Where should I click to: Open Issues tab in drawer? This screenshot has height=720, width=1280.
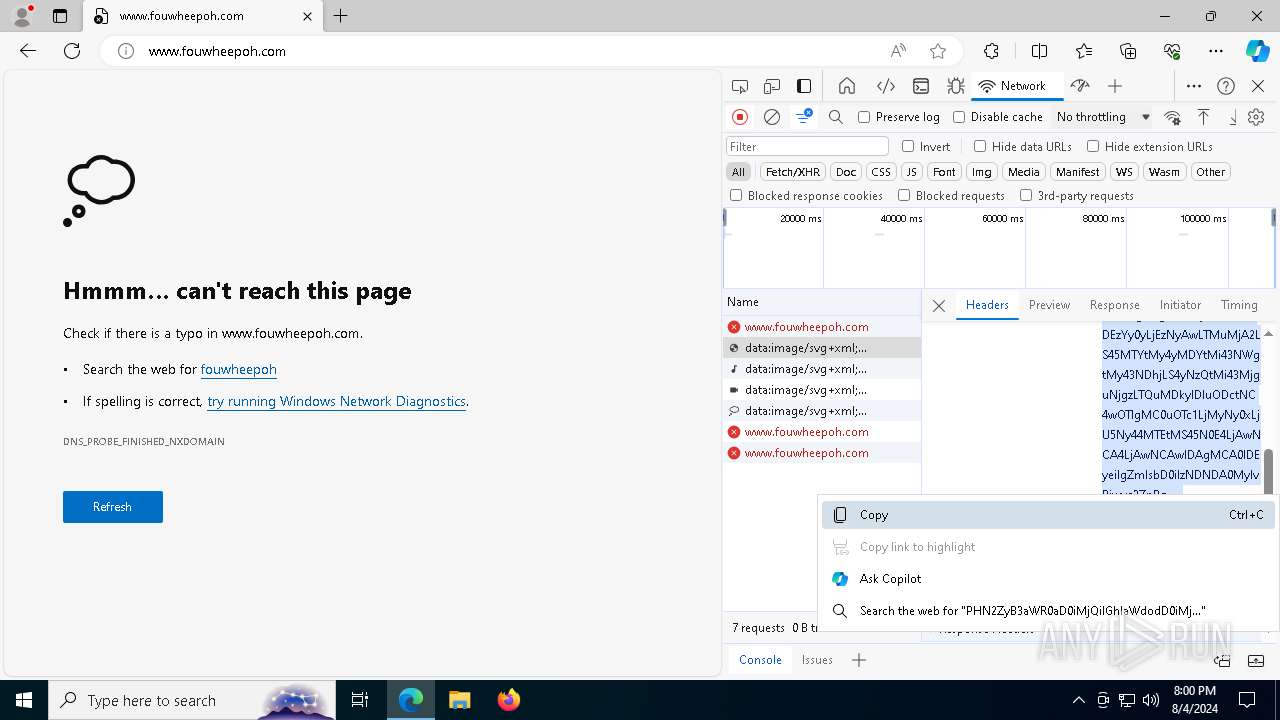click(x=817, y=660)
